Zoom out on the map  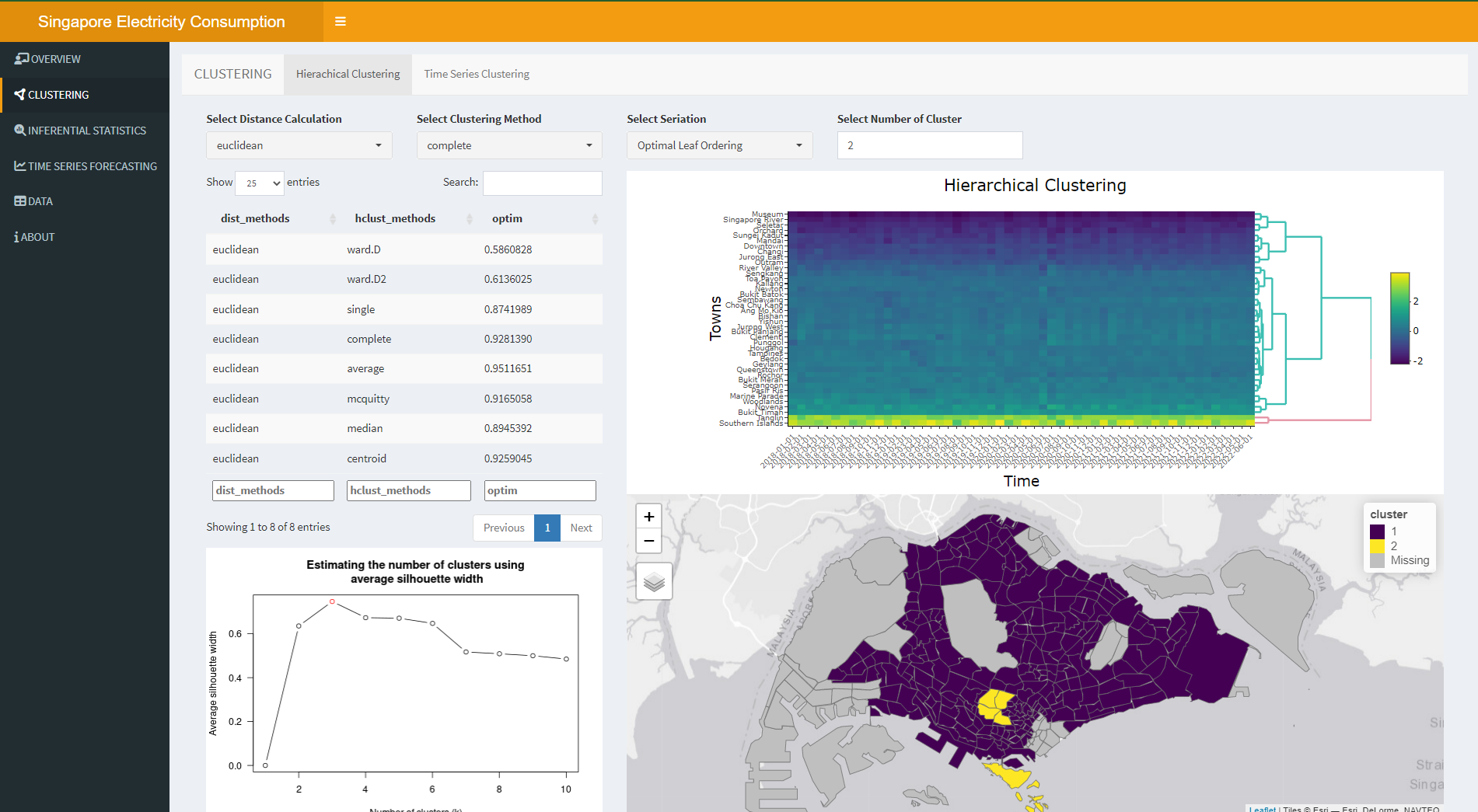(648, 541)
